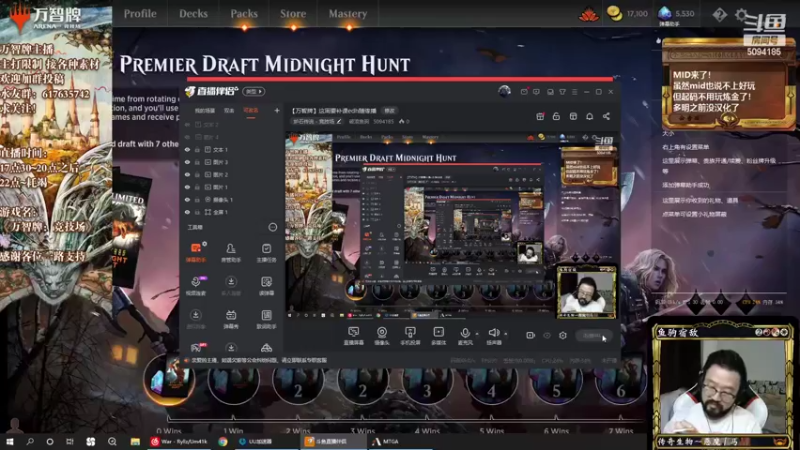
Task: Click the Midnight Hunt pack at zero wins
Action: [169, 380]
